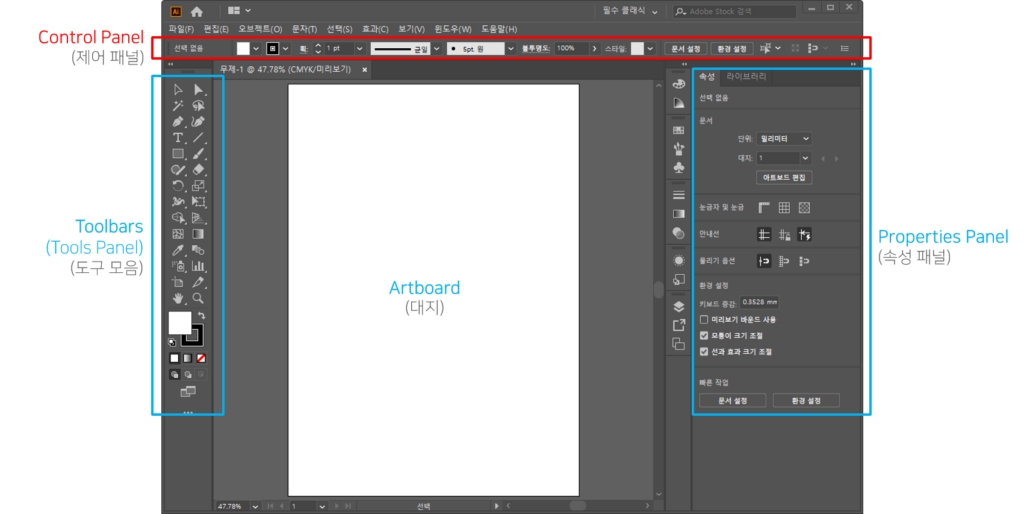The height and width of the screenshot is (514, 1024).
Task: Click 문서 설정 button in control panel
Action: coord(685,48)
